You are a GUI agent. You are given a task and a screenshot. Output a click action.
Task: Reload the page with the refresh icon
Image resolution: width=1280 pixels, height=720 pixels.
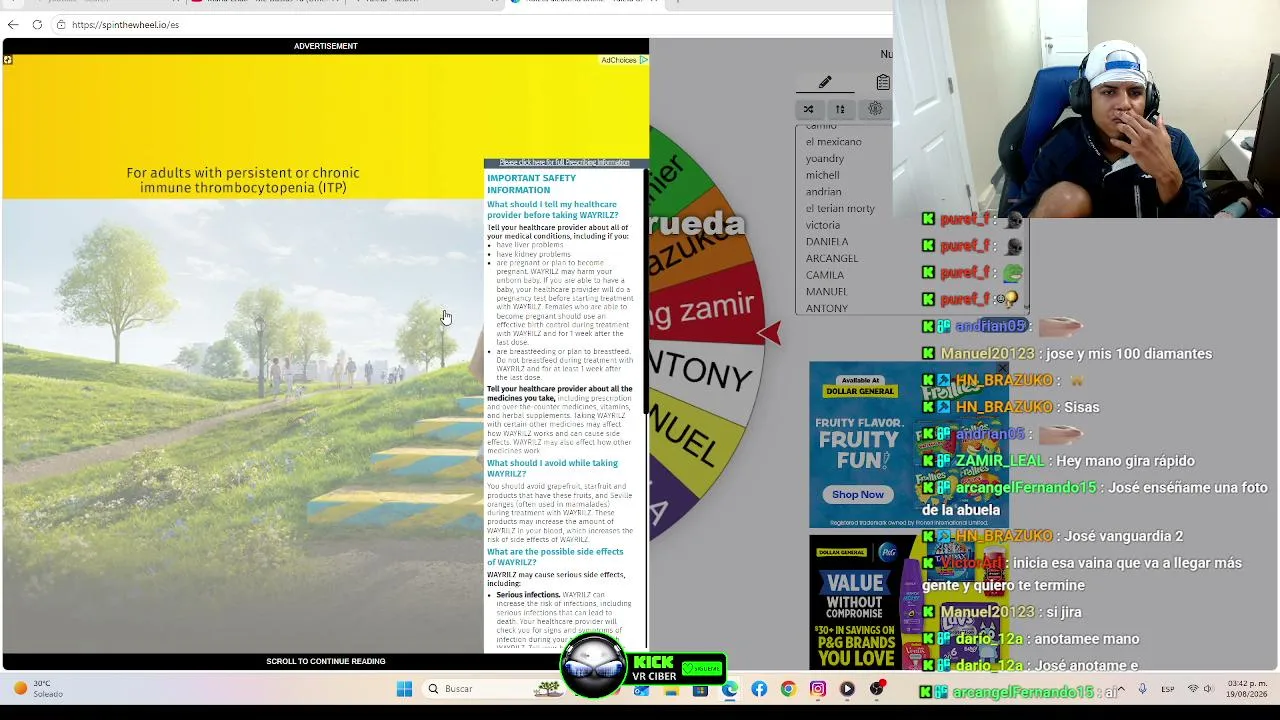coord(37,24)
